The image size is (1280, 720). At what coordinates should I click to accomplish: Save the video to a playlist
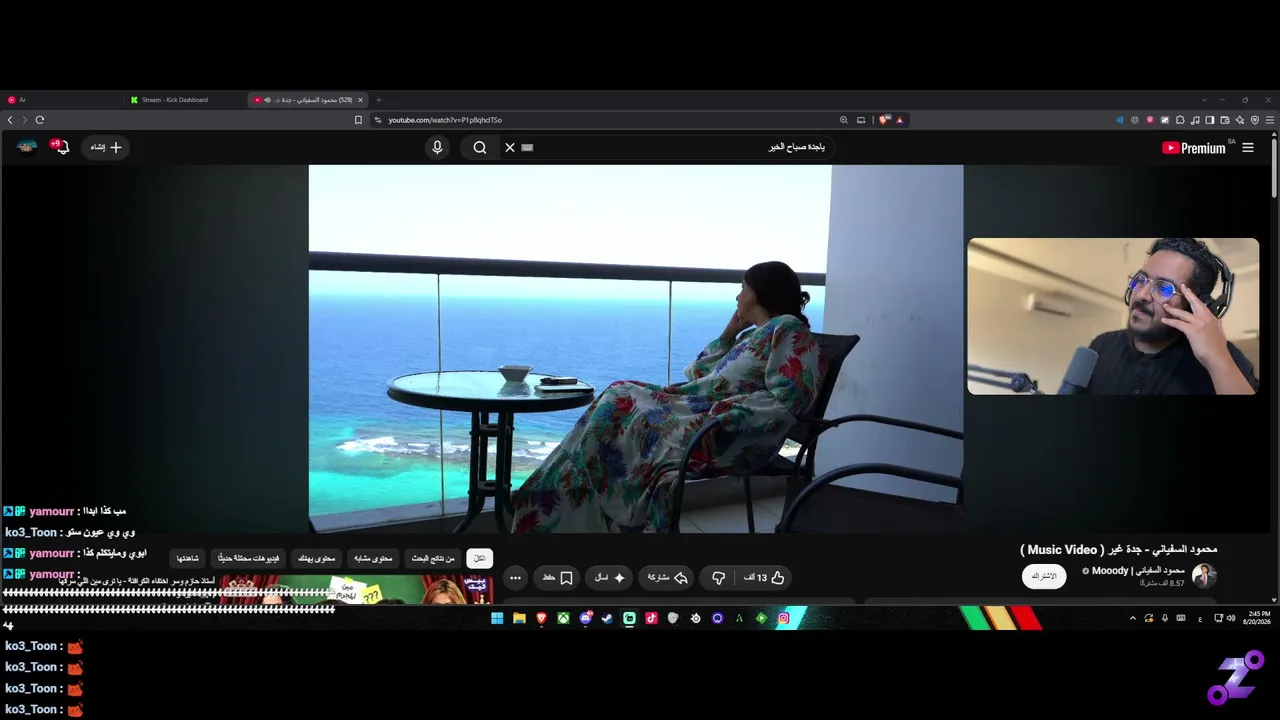pos(557,578)
